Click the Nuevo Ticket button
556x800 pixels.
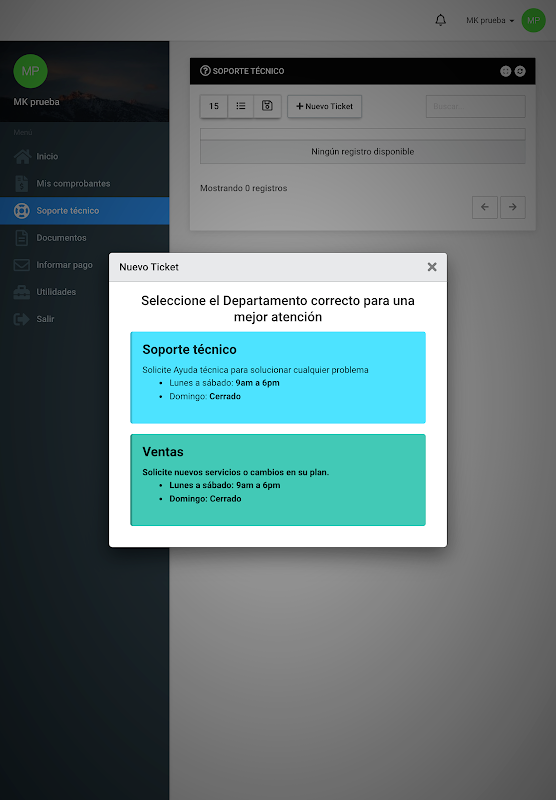pos(324,106)
